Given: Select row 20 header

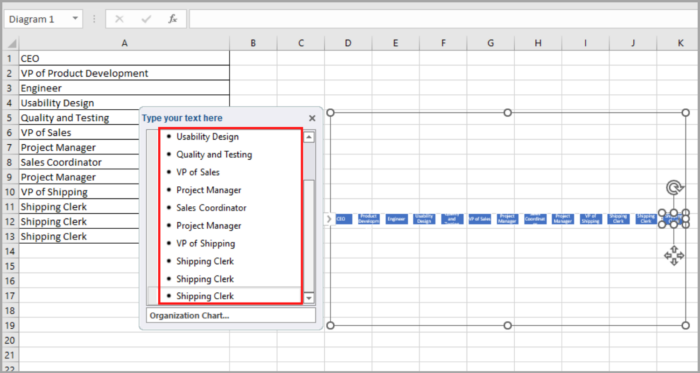Looking at the screenshot, I should coord(10,340).
